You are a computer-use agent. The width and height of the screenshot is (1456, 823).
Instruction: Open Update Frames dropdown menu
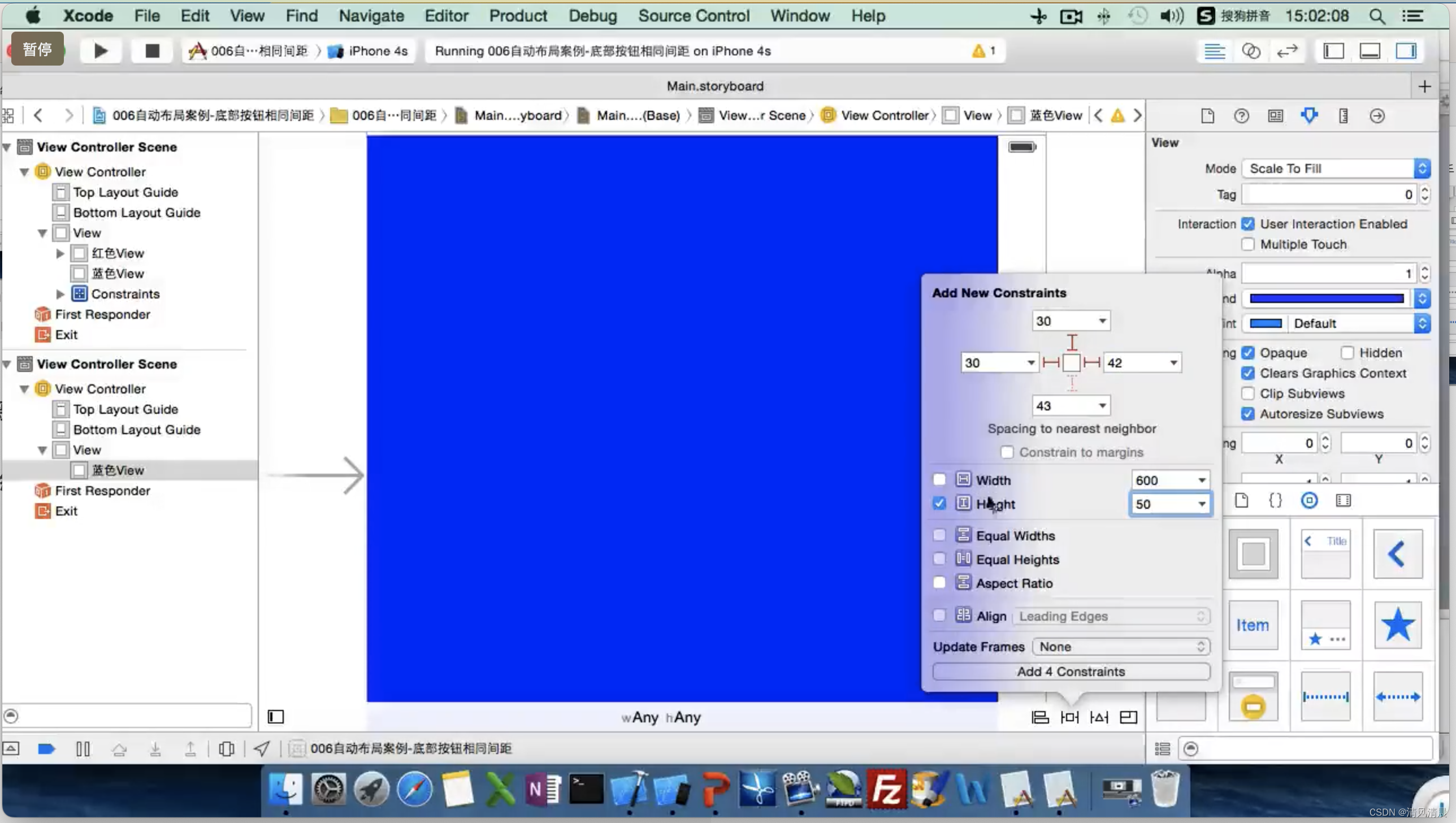tap(1119, 646)
